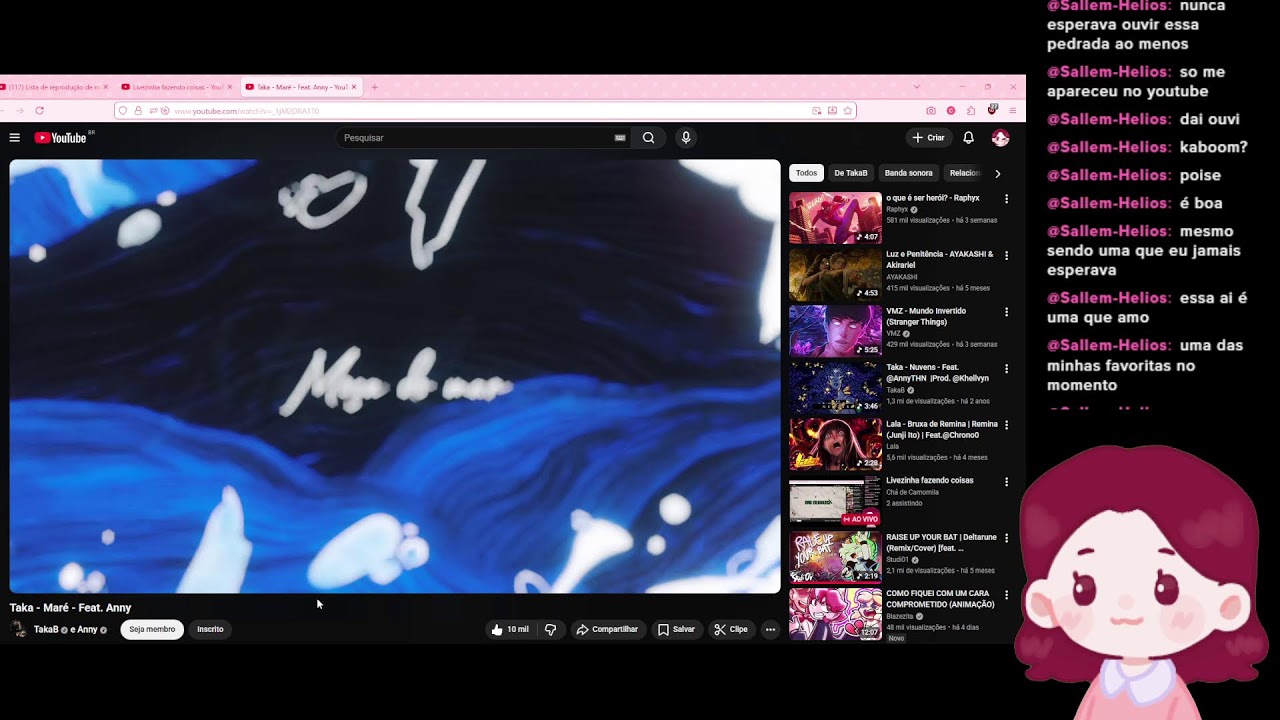Open the account avatar menu

1000,138
